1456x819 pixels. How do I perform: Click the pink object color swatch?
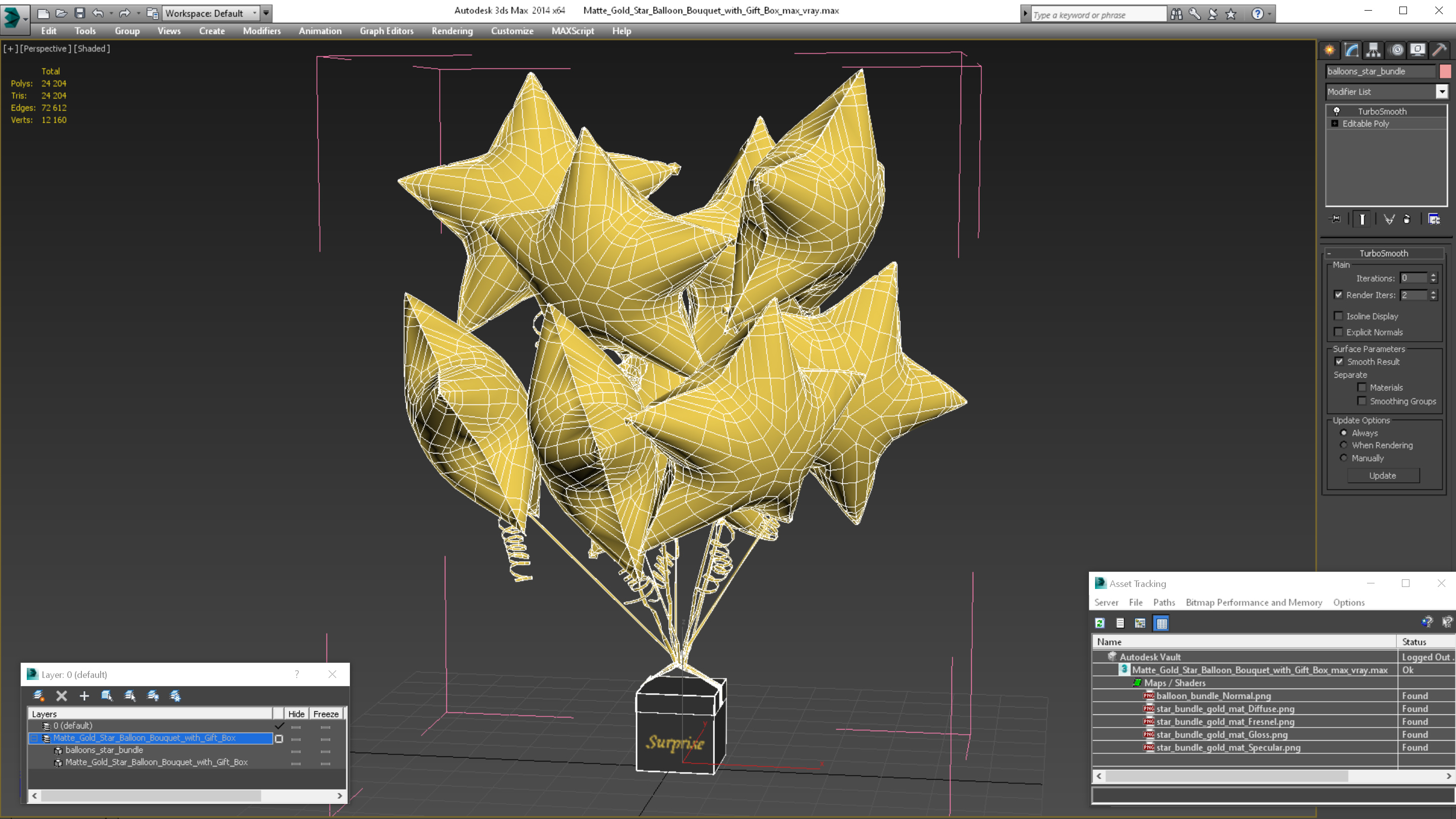pos(1445,71)
